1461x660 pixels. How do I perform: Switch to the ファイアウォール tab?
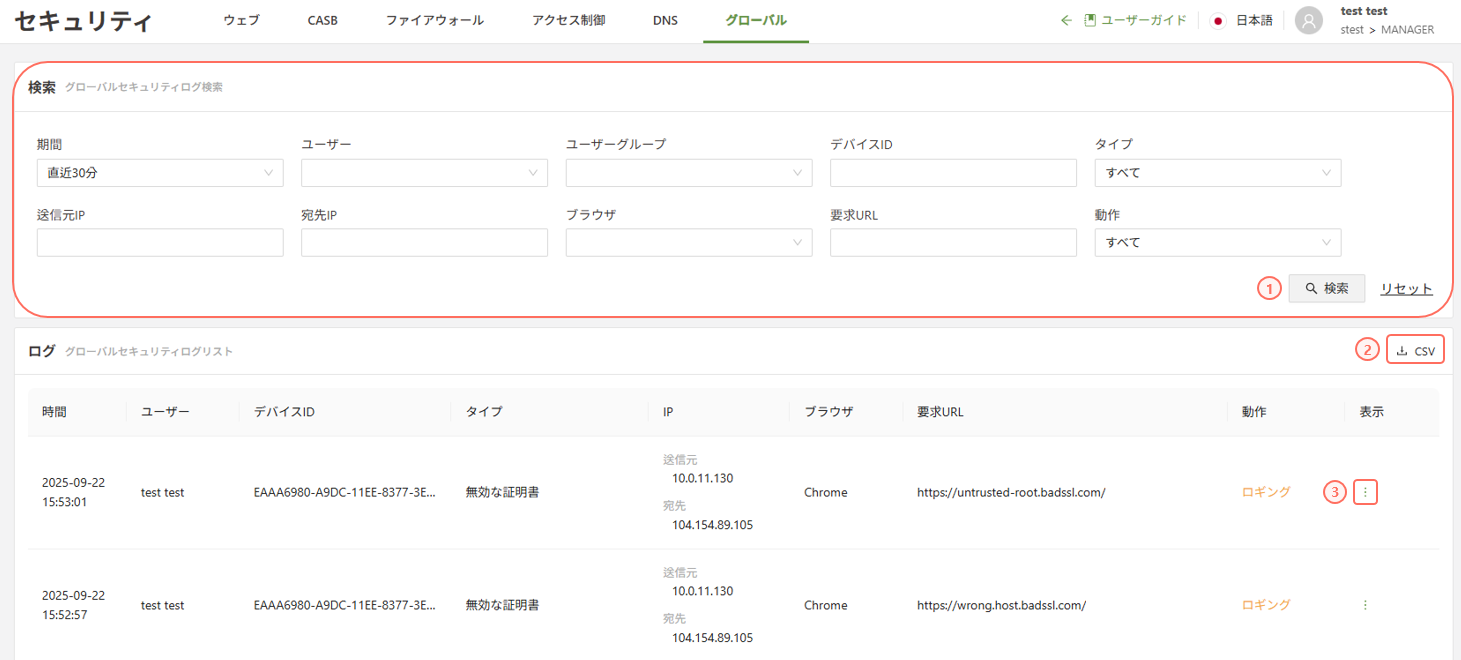[434, 20]
